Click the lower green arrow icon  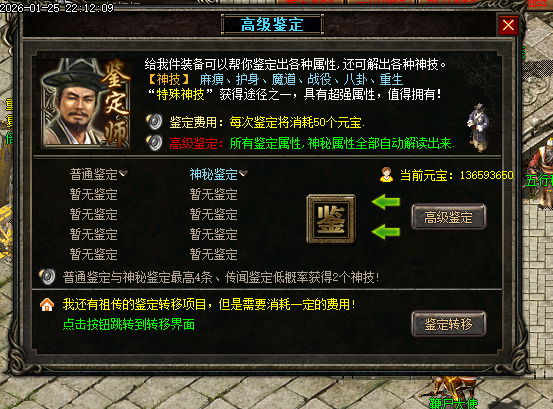(386, 232)
